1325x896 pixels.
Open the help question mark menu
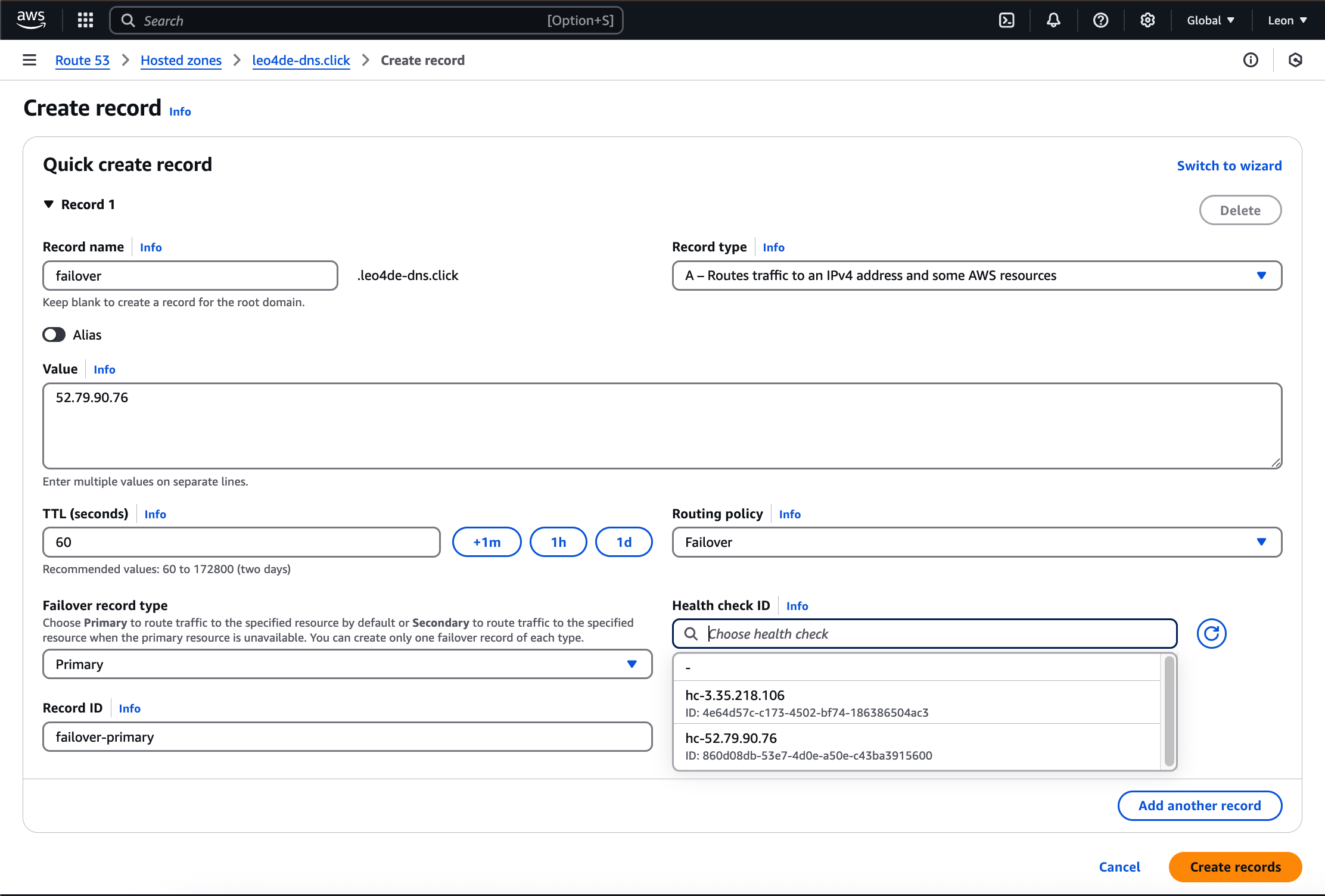point(1100,20)
